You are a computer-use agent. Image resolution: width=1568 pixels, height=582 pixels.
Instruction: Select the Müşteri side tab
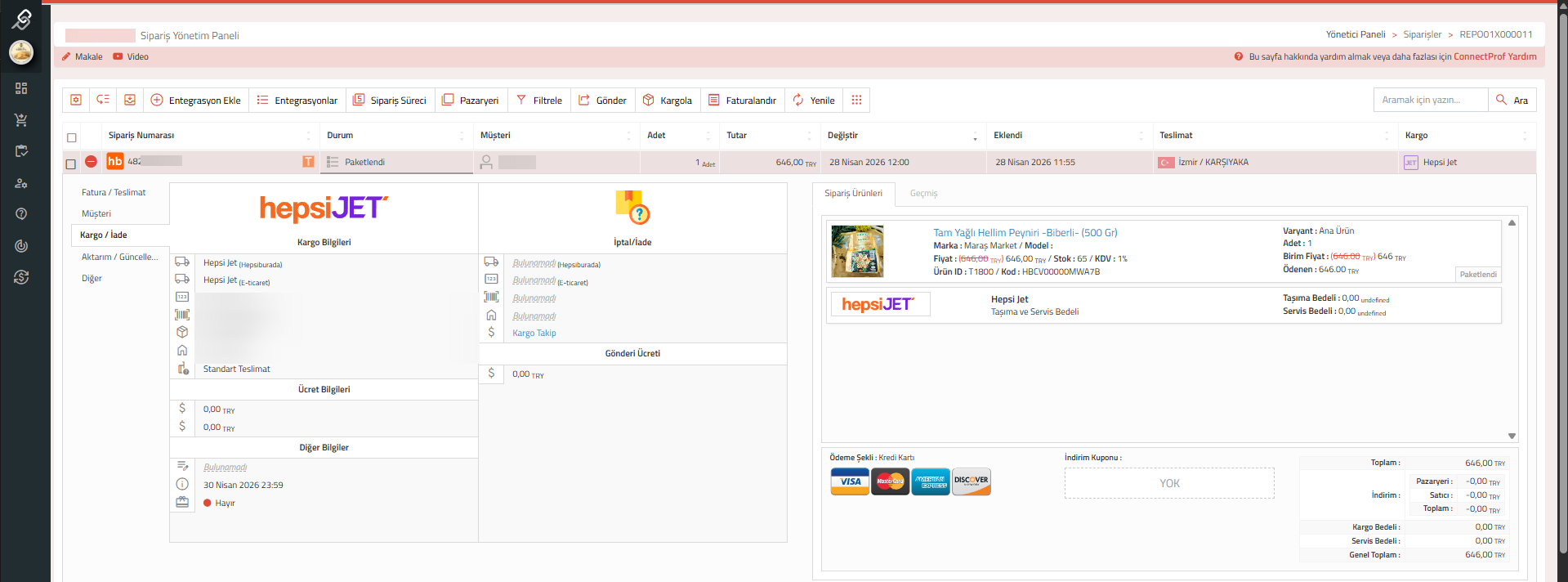(96, 214)
